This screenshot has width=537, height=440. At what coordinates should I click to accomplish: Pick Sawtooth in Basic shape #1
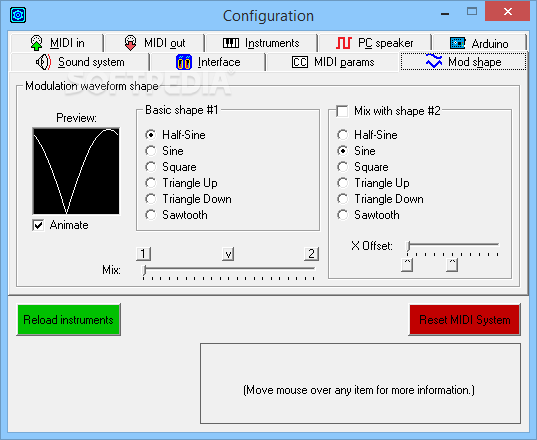click(176, 215)
